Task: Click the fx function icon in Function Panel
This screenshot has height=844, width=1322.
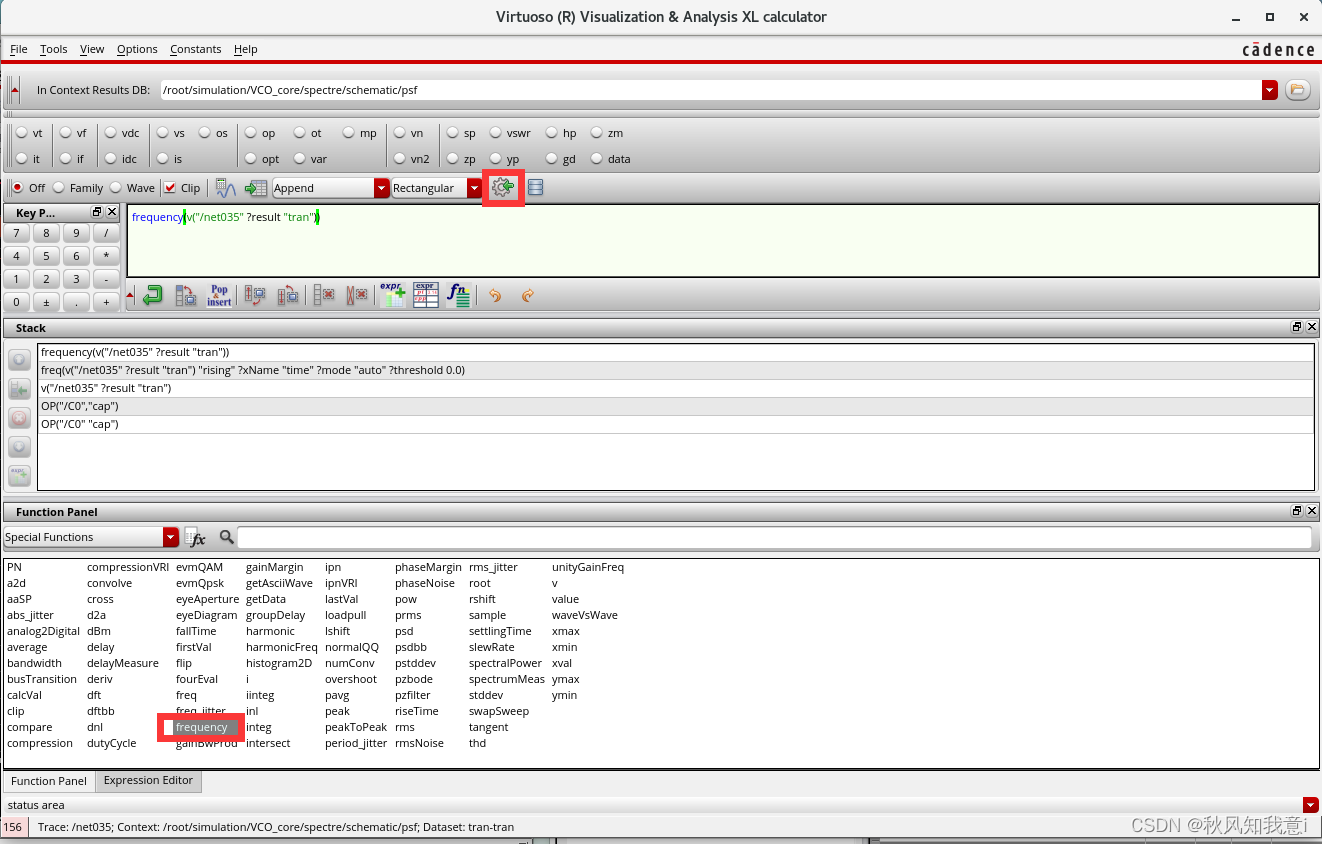Action: pyautogui.click(x=195, y=537)
